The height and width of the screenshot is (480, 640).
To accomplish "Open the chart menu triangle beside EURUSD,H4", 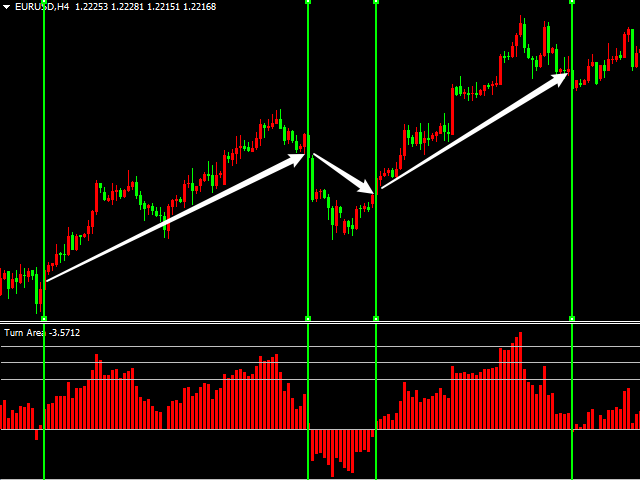I will pyautogui.click(x=6, y=7).
